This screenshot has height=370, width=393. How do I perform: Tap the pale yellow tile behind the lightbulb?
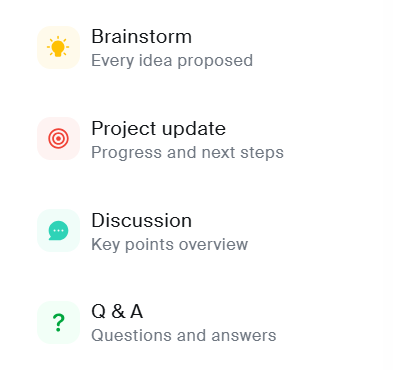tap(58, 48)
